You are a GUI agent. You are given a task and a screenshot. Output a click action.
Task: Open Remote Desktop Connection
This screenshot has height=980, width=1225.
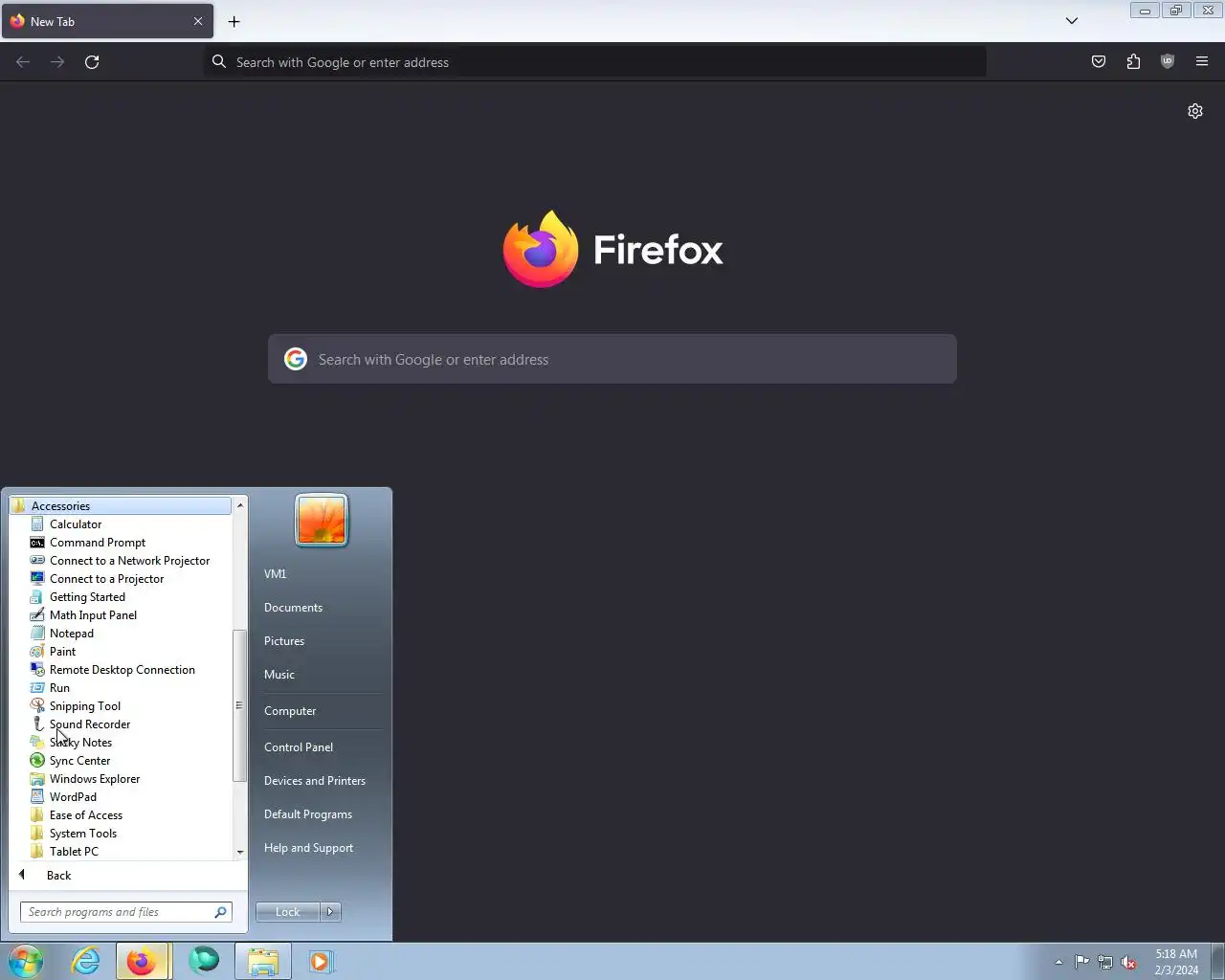tap(121, 670)
